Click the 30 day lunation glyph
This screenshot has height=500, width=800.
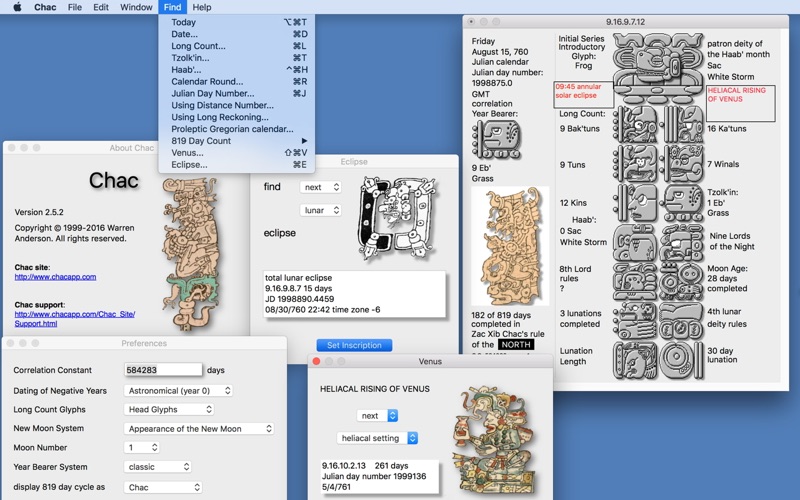pos(683,360)
